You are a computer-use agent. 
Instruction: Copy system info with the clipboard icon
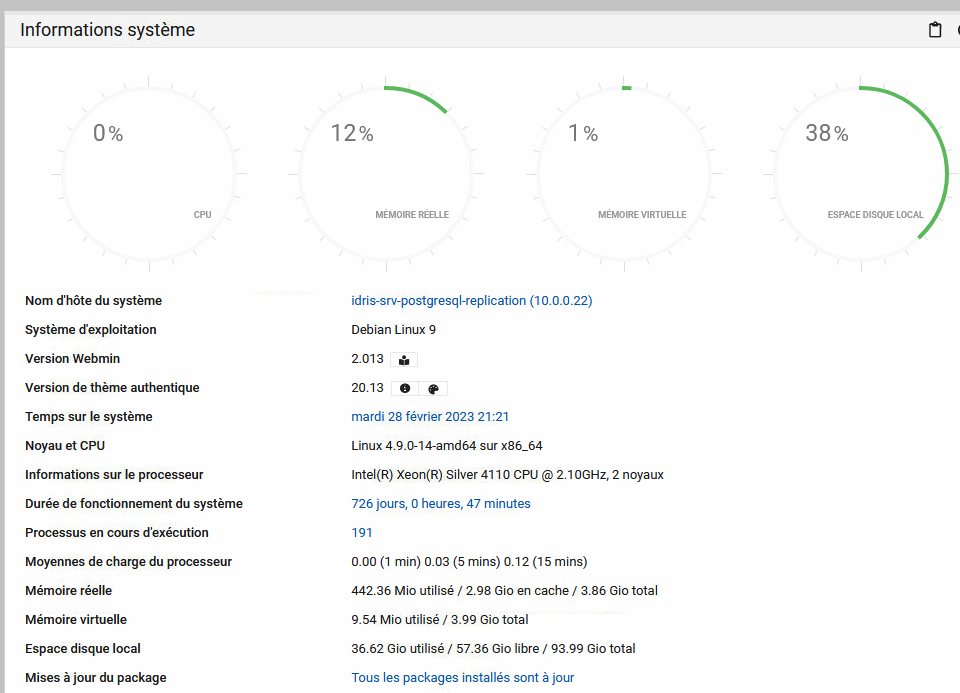(x=935, y=29)
